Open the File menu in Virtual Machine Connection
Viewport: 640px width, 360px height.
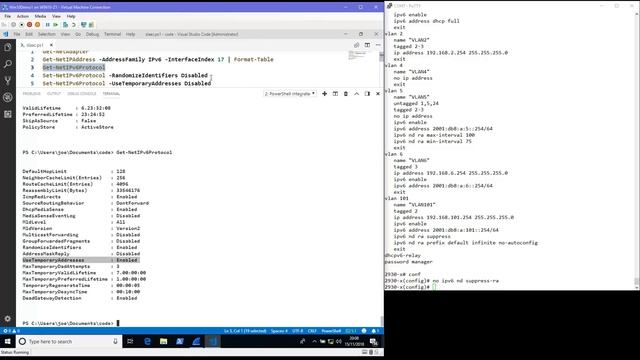click(x=8, y=16)
